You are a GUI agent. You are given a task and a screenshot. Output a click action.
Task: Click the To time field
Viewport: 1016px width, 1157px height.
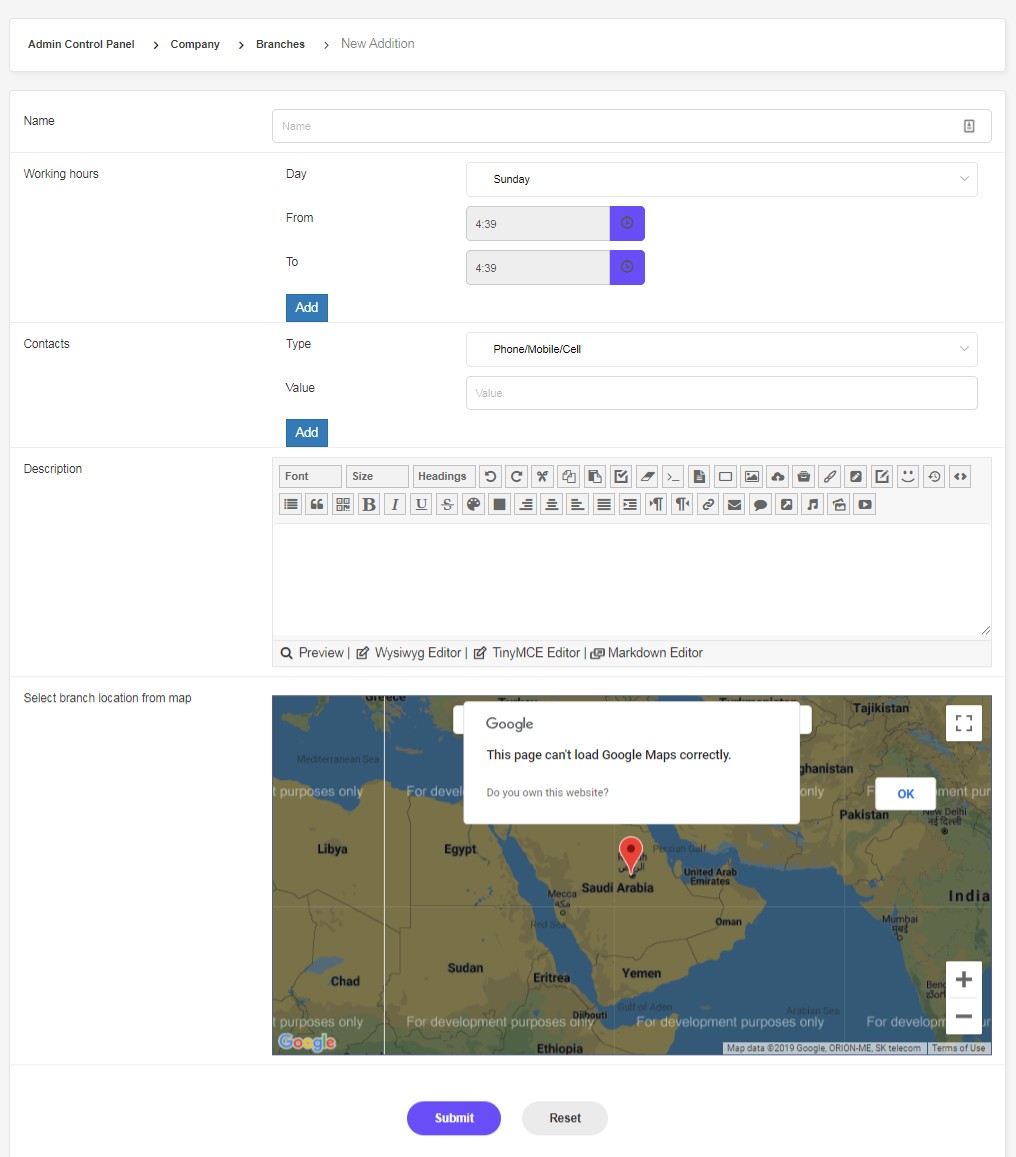pos(538,268)
